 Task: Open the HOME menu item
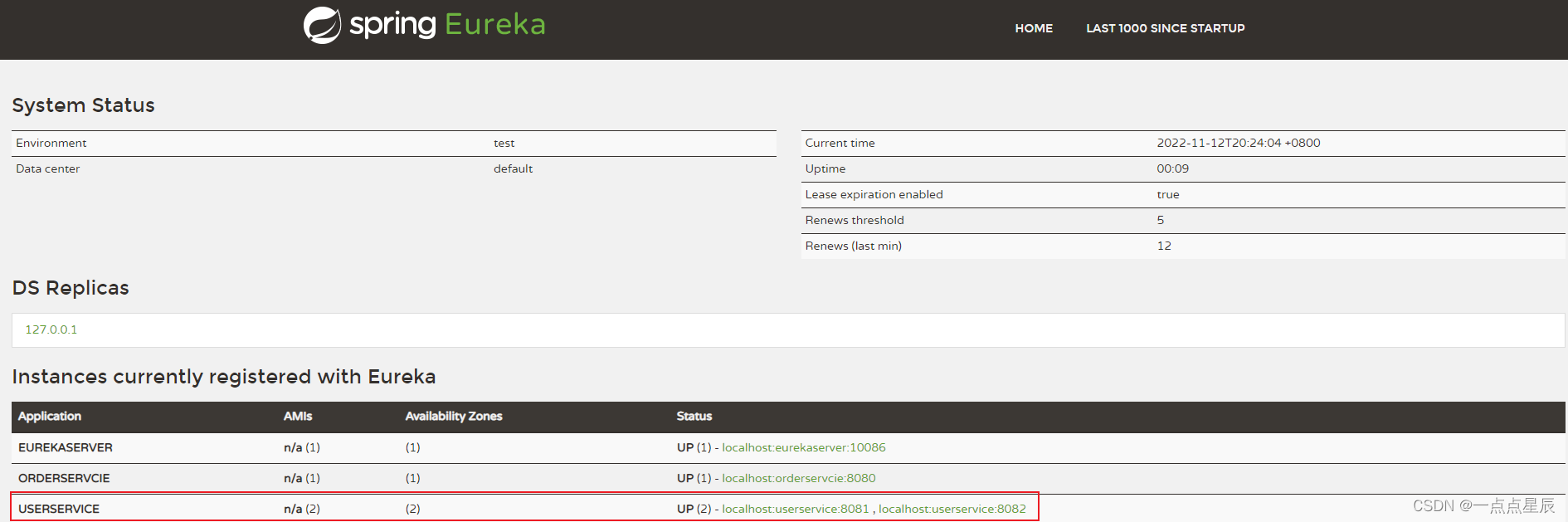click(x=1034, y=28)
